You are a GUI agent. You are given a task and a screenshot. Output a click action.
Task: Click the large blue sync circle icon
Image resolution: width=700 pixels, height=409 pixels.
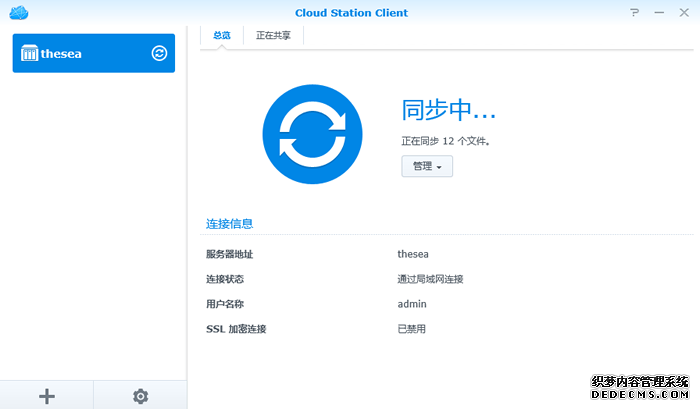pos(312,134)
